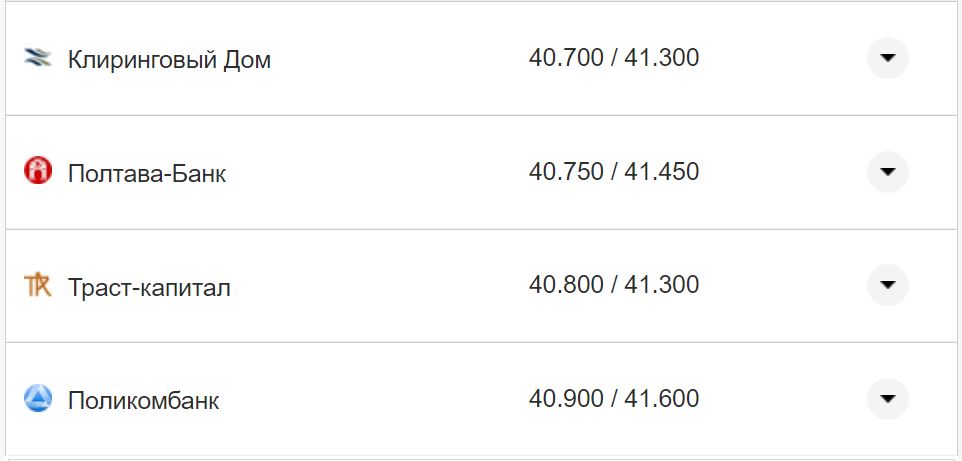Select Полтава-Банк sell rate 41.450

[x=662, y=172]
